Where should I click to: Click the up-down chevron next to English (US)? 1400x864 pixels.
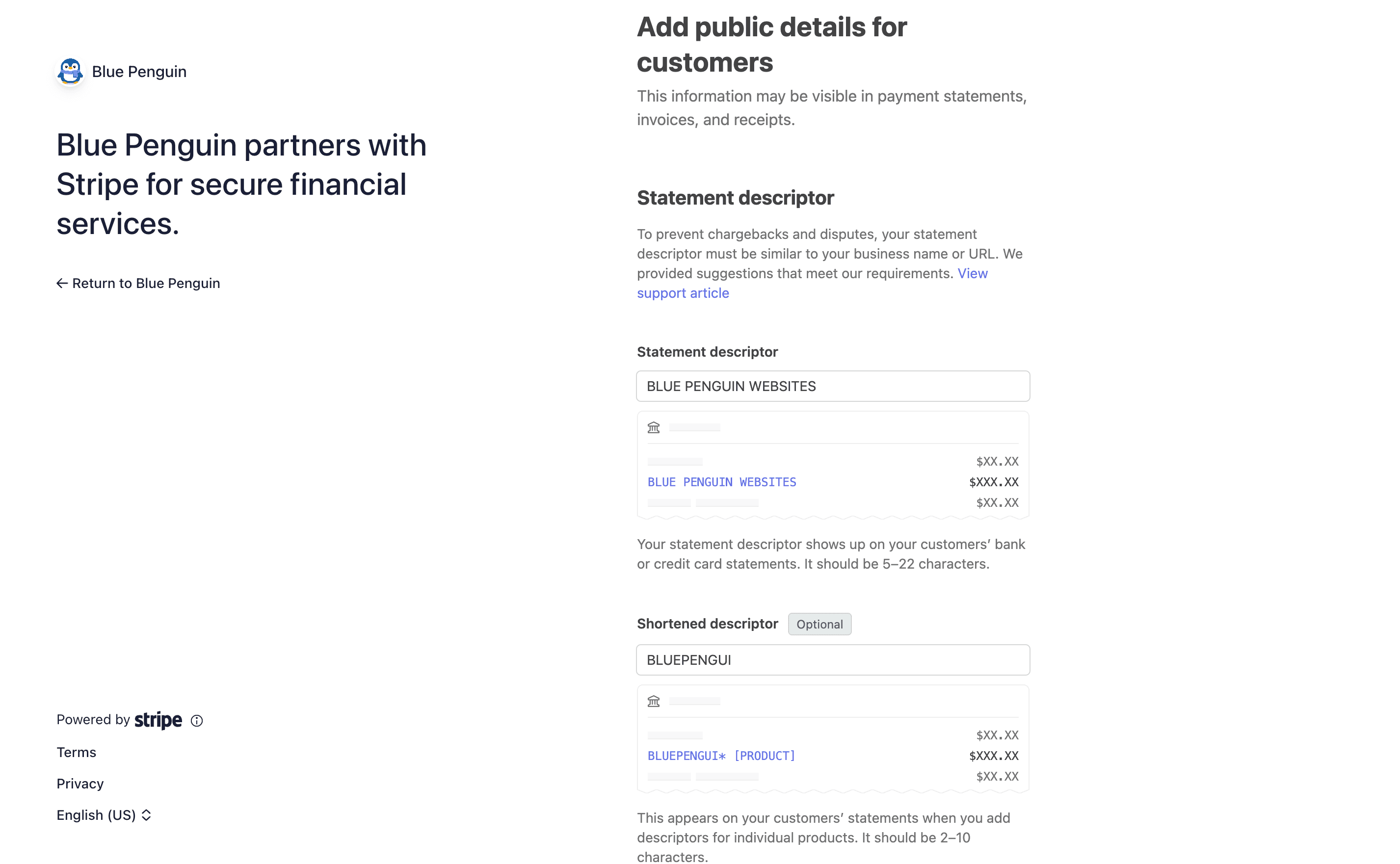tap(146, 815)
